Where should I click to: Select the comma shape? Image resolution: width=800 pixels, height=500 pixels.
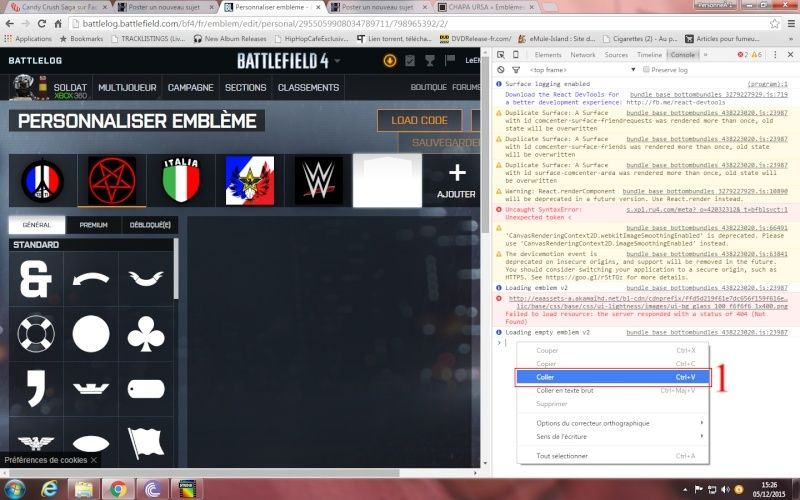pyautogui.click(x=36, y=389)
